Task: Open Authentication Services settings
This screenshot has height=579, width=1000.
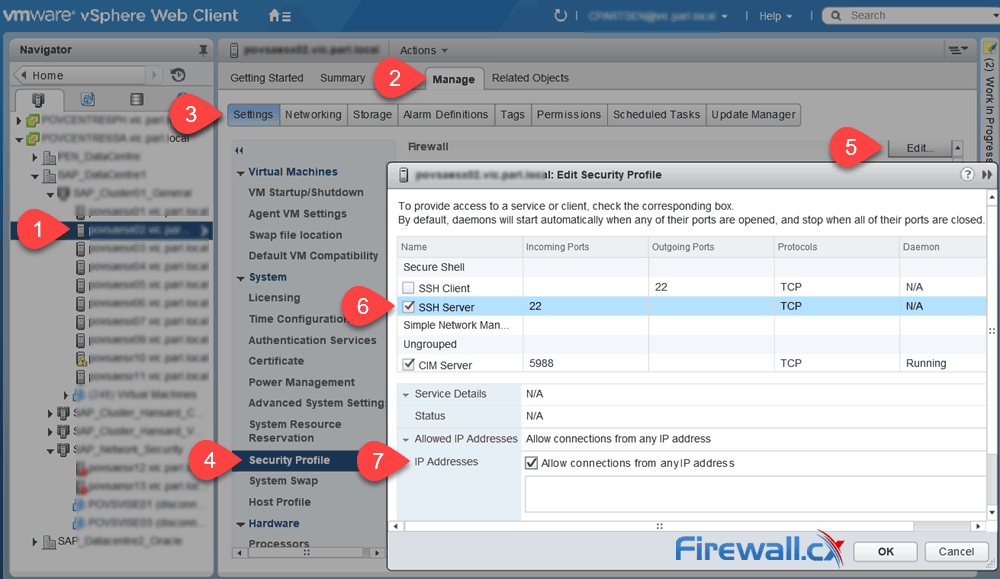Action: click(x=312, y=341)
